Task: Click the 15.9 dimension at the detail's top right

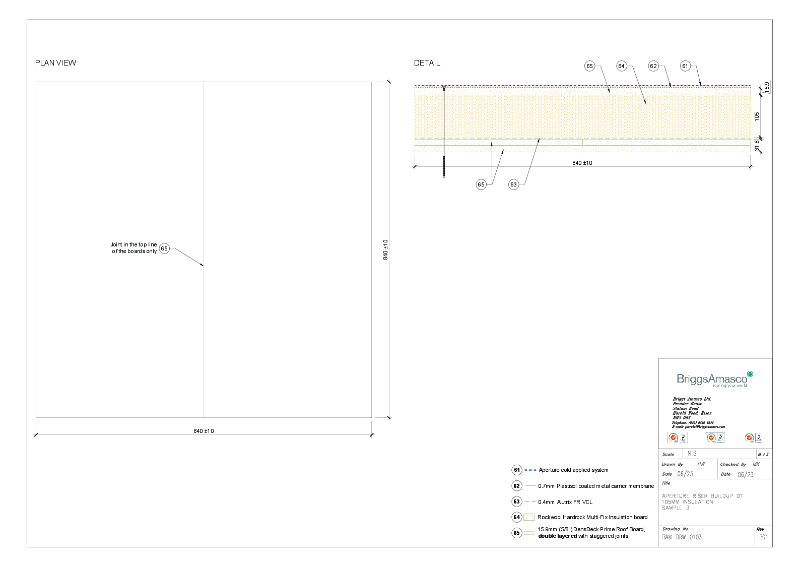Action: pyautogui.click(x=767, y=87)
